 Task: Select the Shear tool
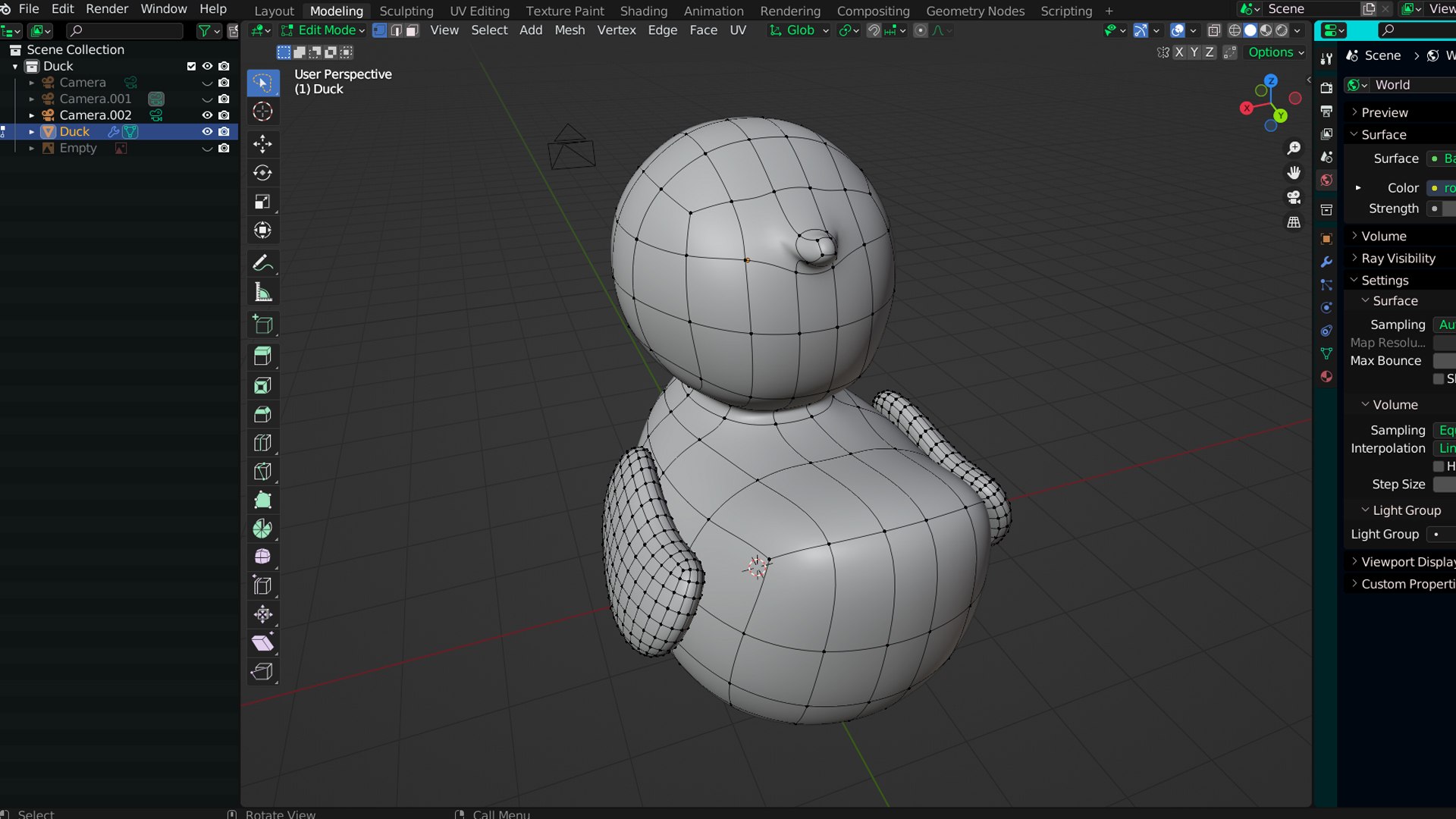(262, 643)
